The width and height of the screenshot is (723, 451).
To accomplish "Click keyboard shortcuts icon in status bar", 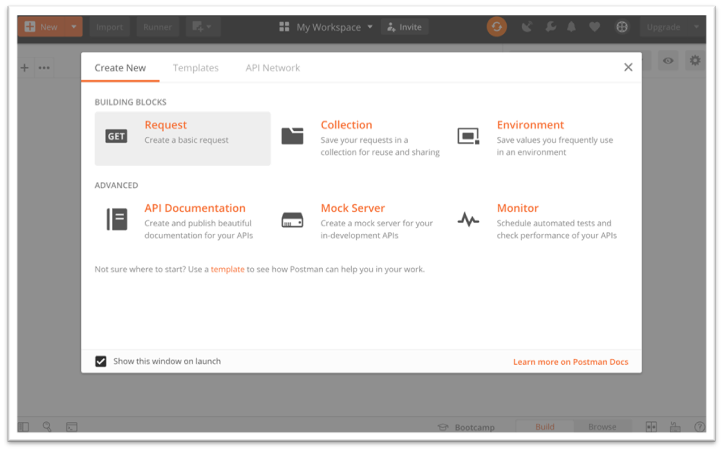I will [x=675, y=427].
